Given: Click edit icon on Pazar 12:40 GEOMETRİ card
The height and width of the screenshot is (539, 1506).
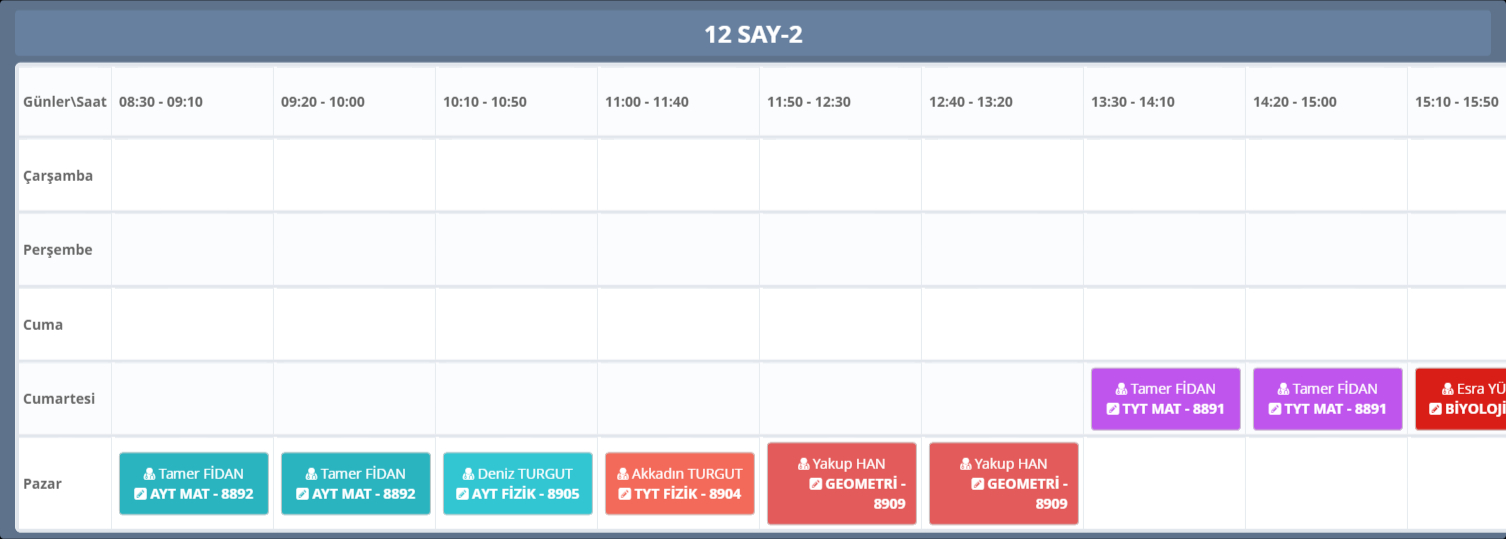Looking at the screenshot, I should point(977,484).
